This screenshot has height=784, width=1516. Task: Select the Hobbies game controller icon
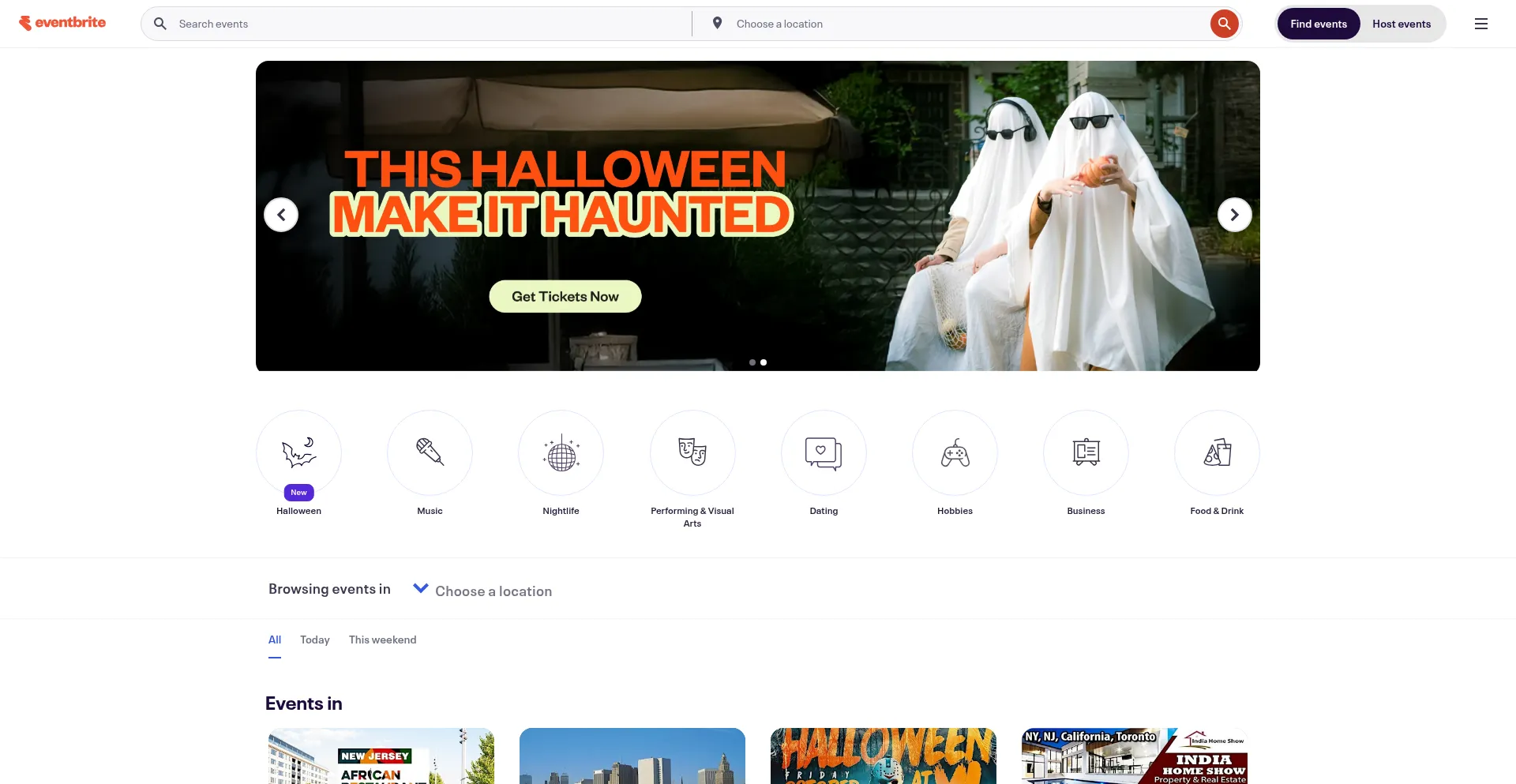click(955, 452)
